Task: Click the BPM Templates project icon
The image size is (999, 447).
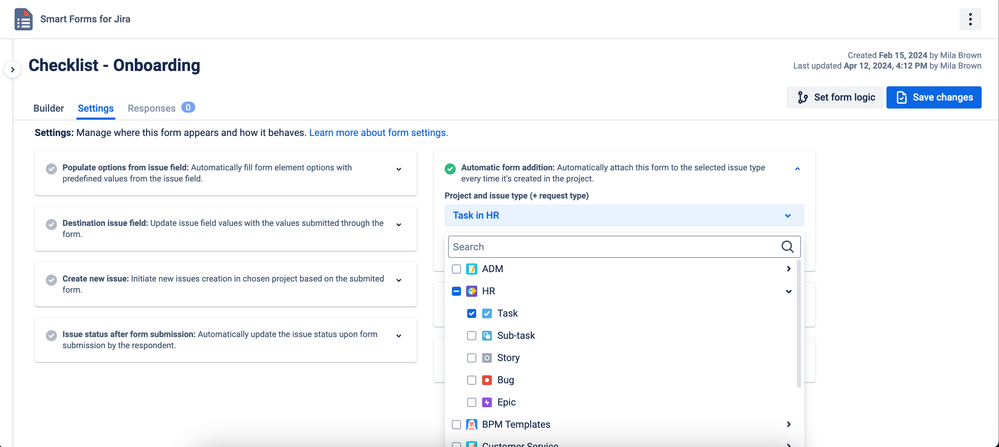Action: point(471,425)
